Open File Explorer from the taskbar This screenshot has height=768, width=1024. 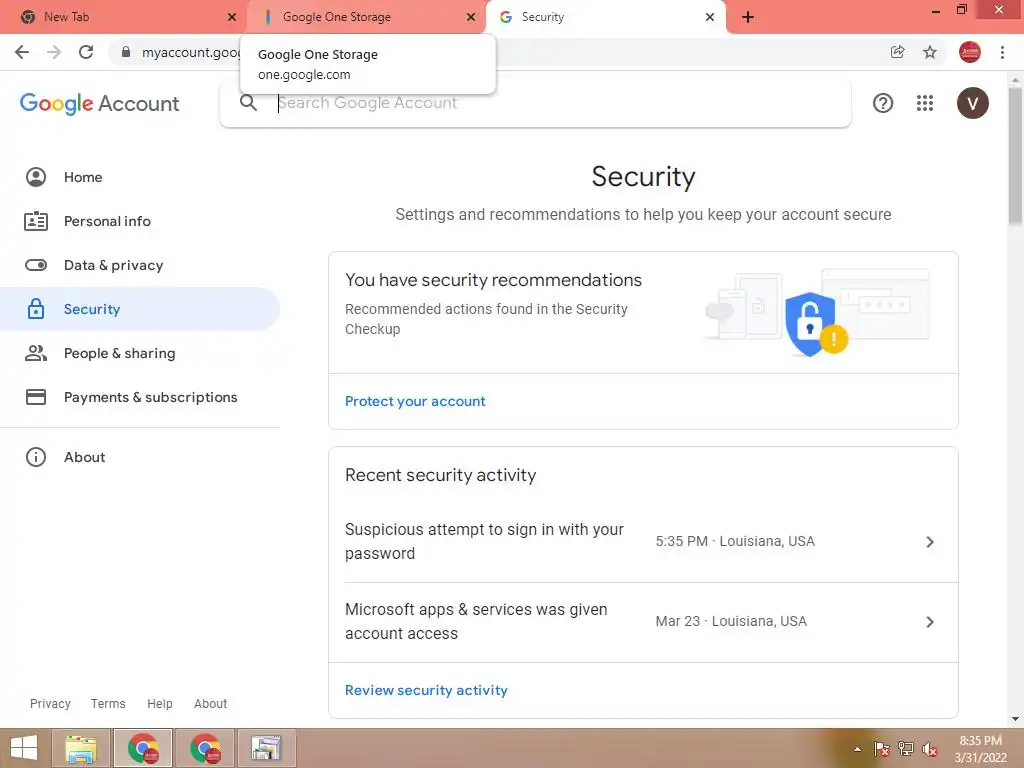(81, 748)
